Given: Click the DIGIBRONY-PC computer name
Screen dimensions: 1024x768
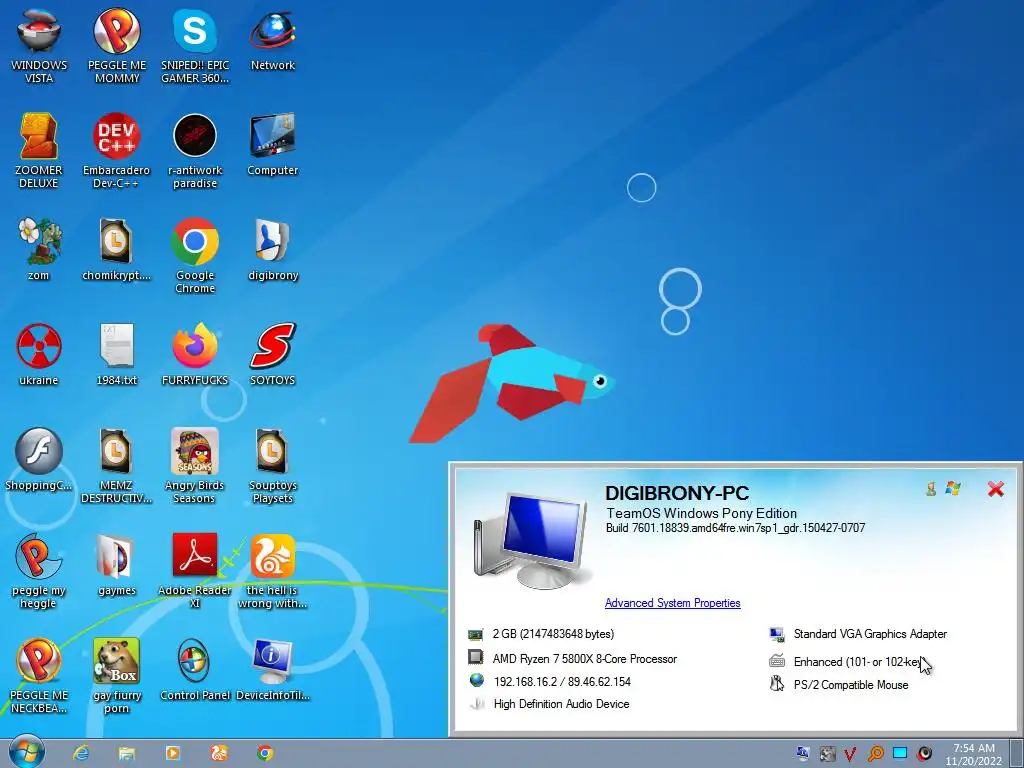Looking at the screenshot, I should pos(677,493).
